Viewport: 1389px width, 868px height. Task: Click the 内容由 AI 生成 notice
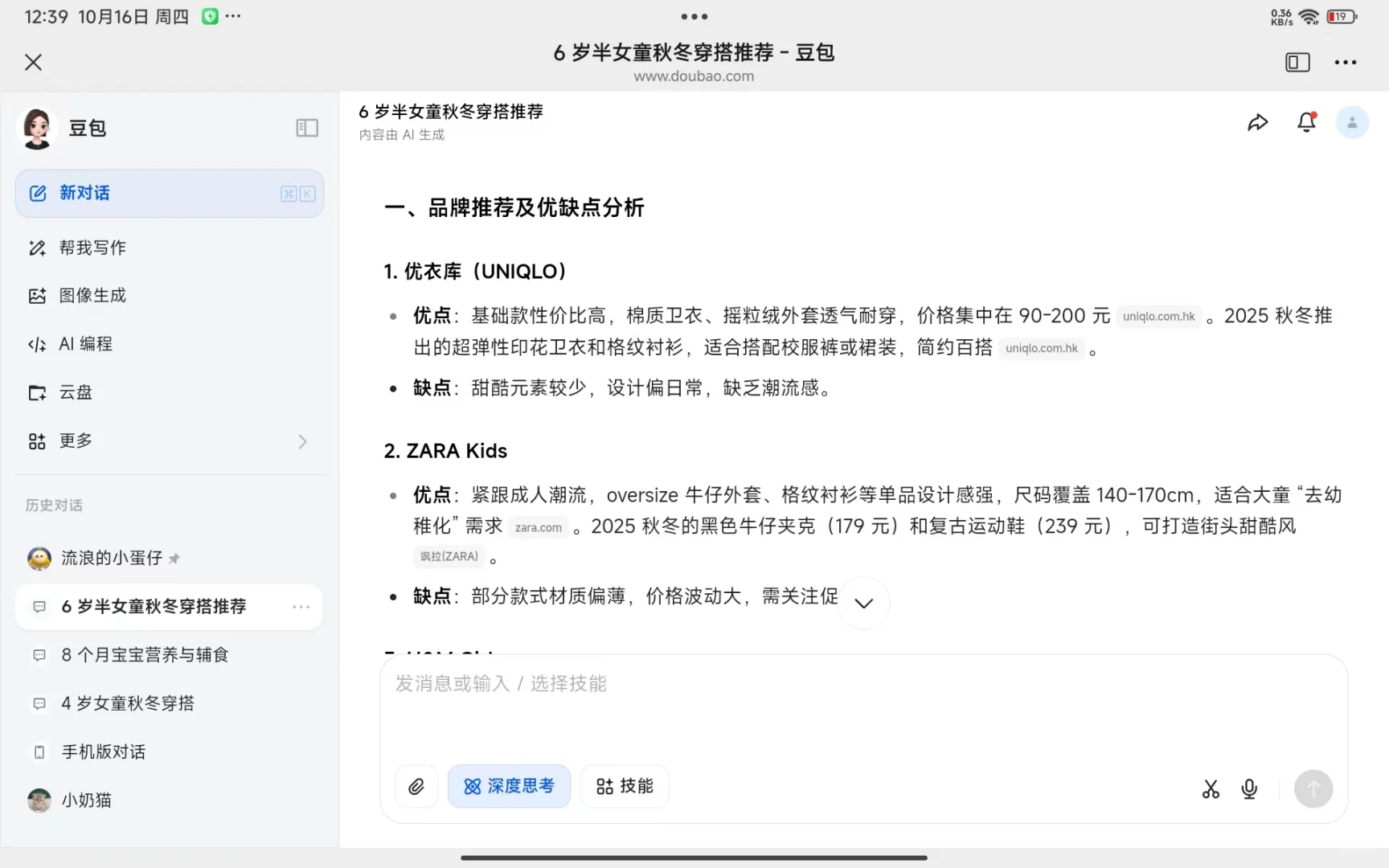click(402, 135)
